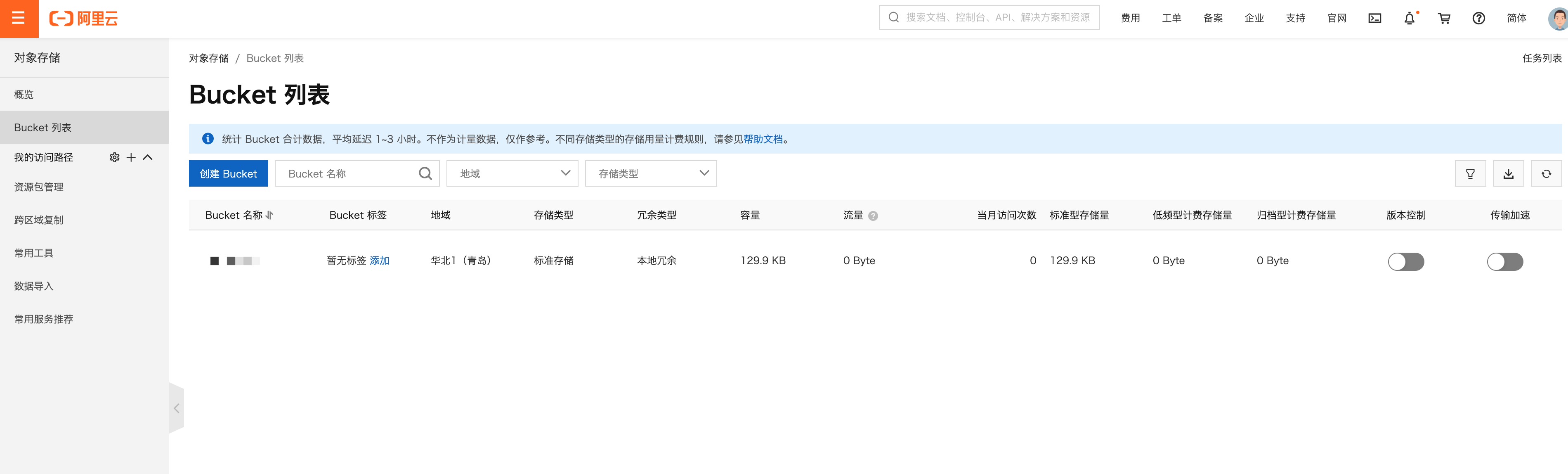Click the help question mark beside 流量 column

(873, 215)
